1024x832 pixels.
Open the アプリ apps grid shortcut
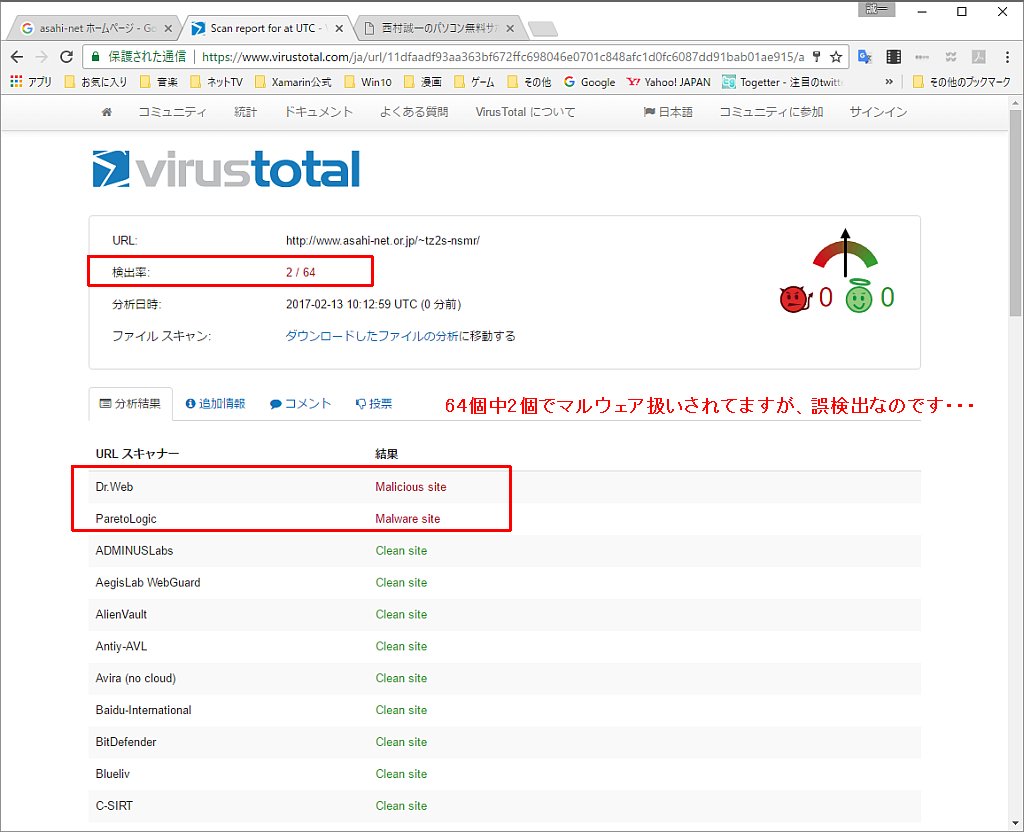click(x=31, y=82)
